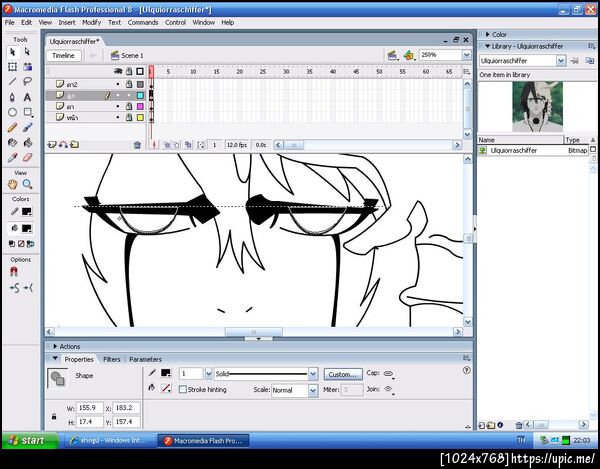Select the Pen tool

pos(12,97)
